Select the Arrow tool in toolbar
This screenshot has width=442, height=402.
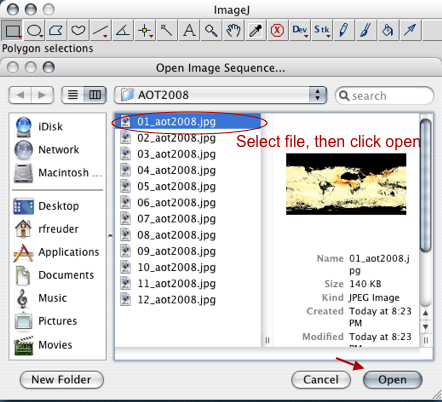(410, 30)
